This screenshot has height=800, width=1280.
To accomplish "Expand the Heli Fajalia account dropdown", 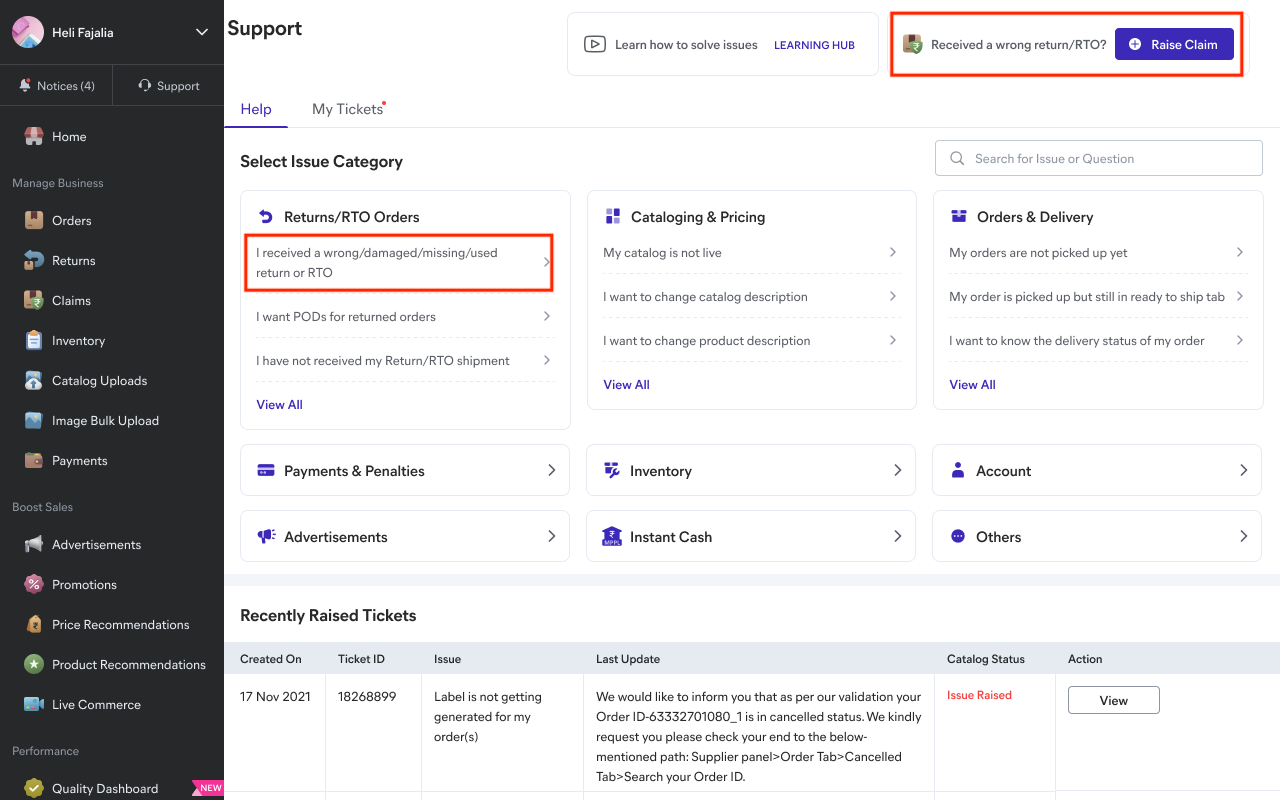I will 201,32.
